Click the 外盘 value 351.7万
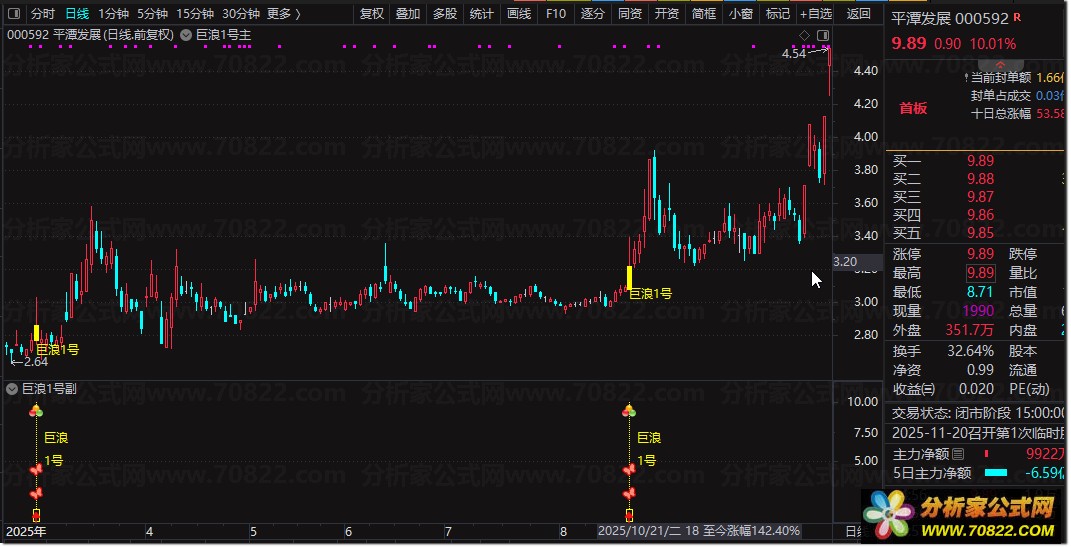Image resolution: width=1071 pixels, height=547 pixels. pyautogui.click(x=969, y=330)
